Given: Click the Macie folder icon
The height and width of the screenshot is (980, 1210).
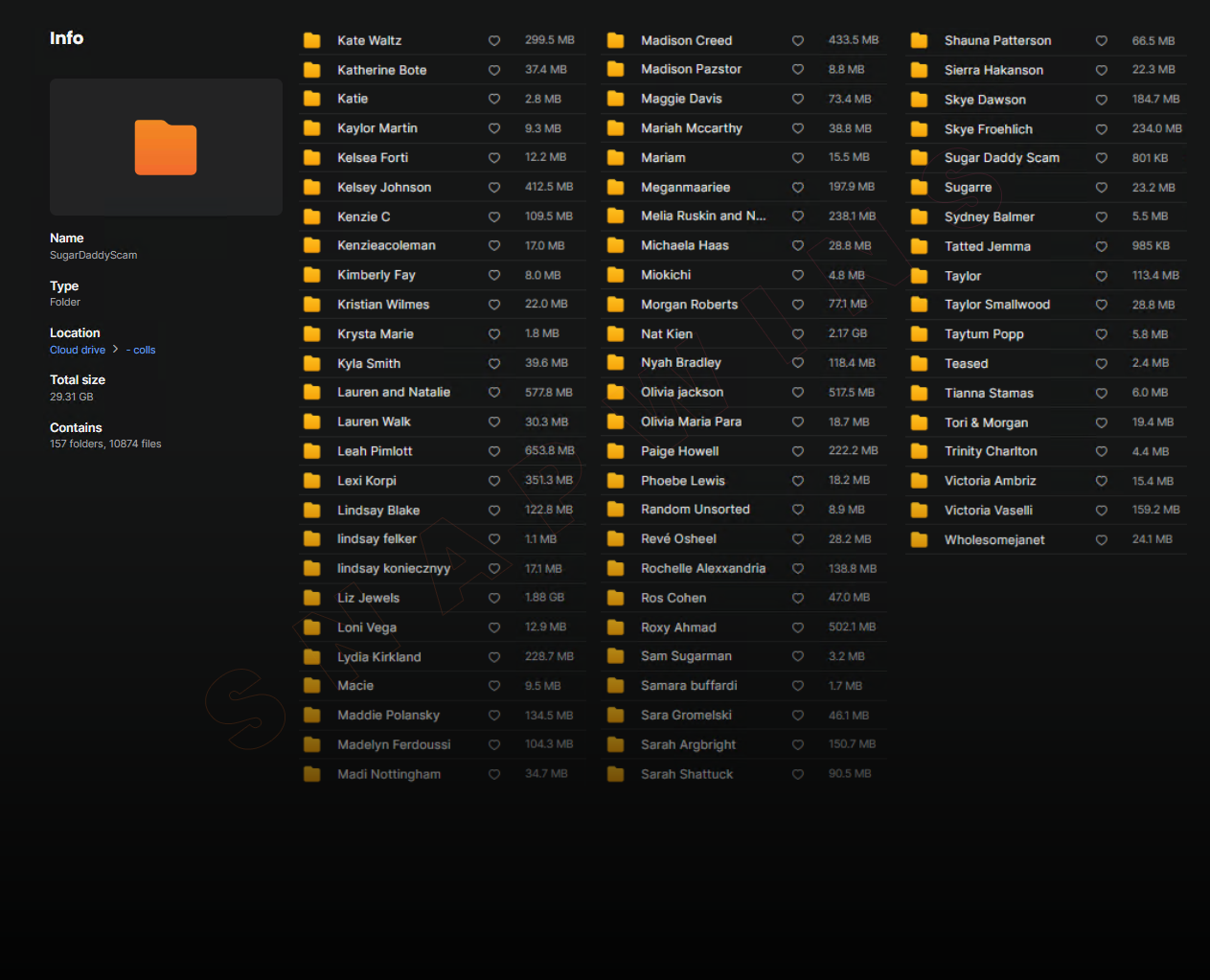Looking at the screenshot, I should (311, 686).
